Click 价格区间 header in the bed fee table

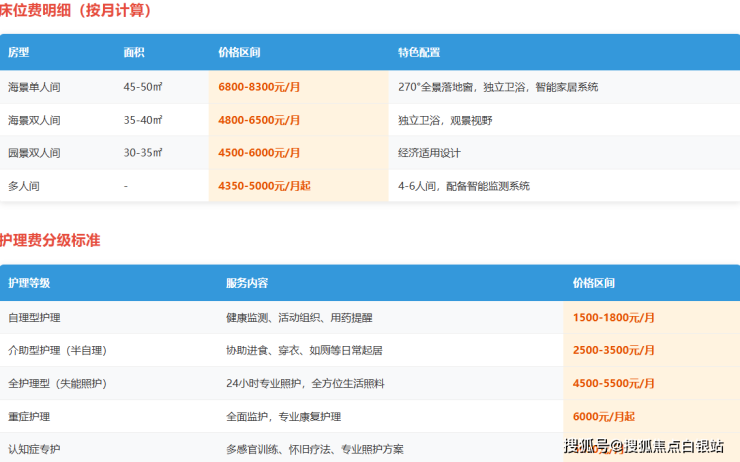(239, 53)
